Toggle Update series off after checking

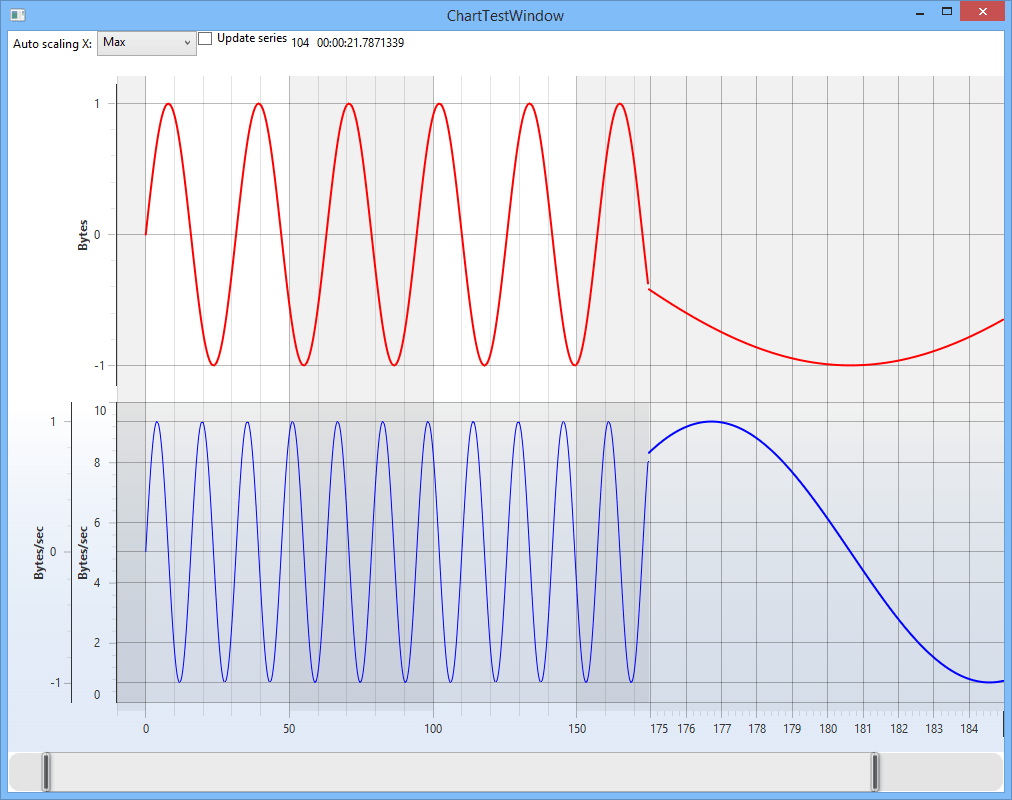point(205,38)
